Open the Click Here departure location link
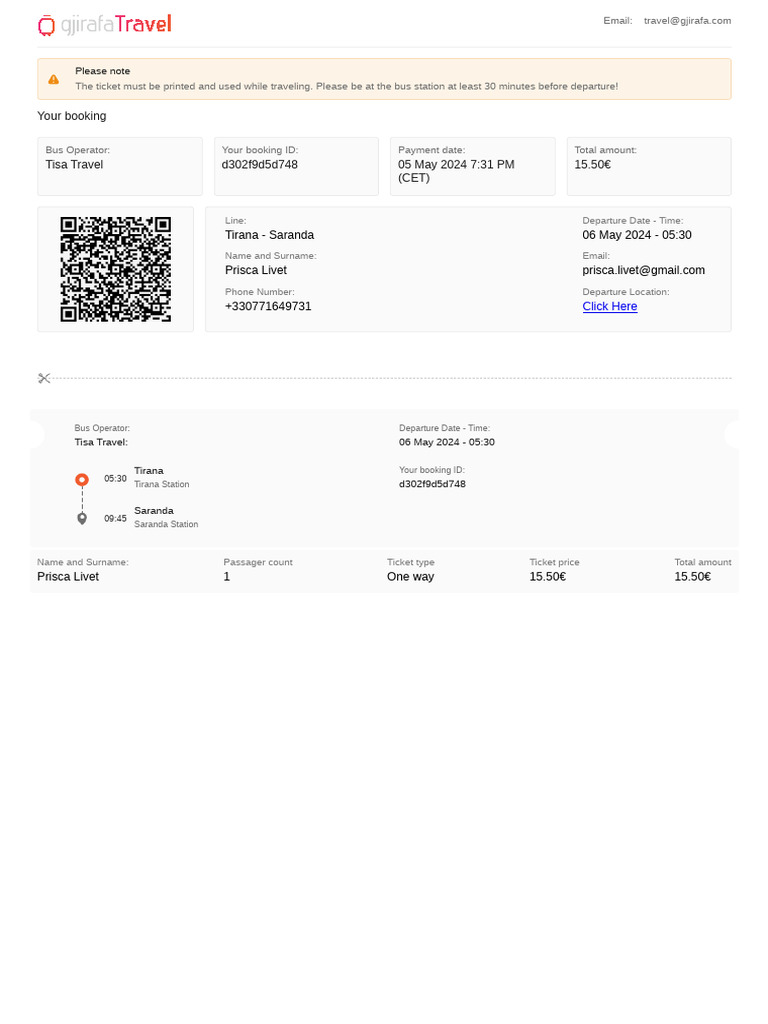 pyautogui.click(x=609, y=306)
